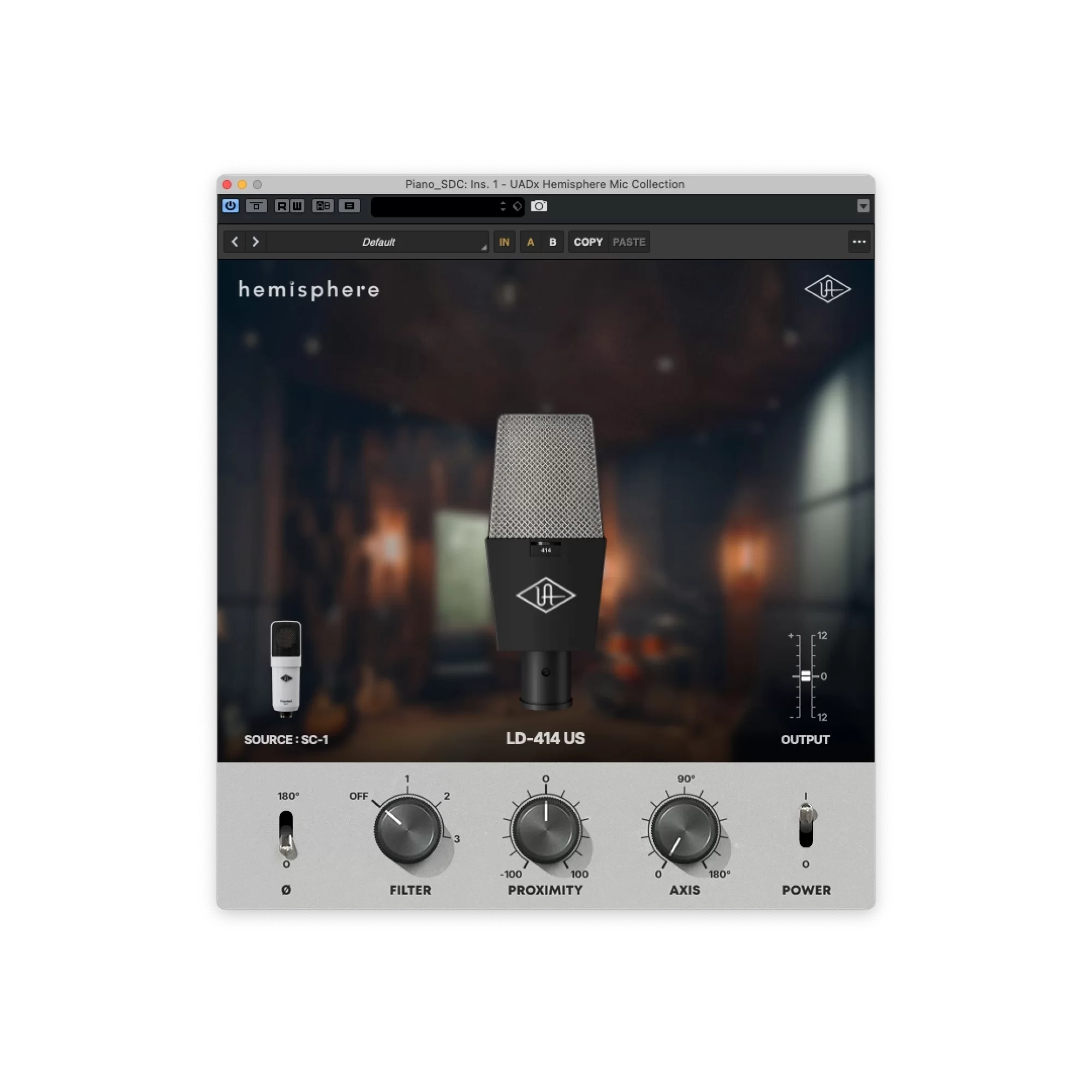Screen dimensions: 1092x1092
Task: Expand the host preset selector field
Action: 447,206
